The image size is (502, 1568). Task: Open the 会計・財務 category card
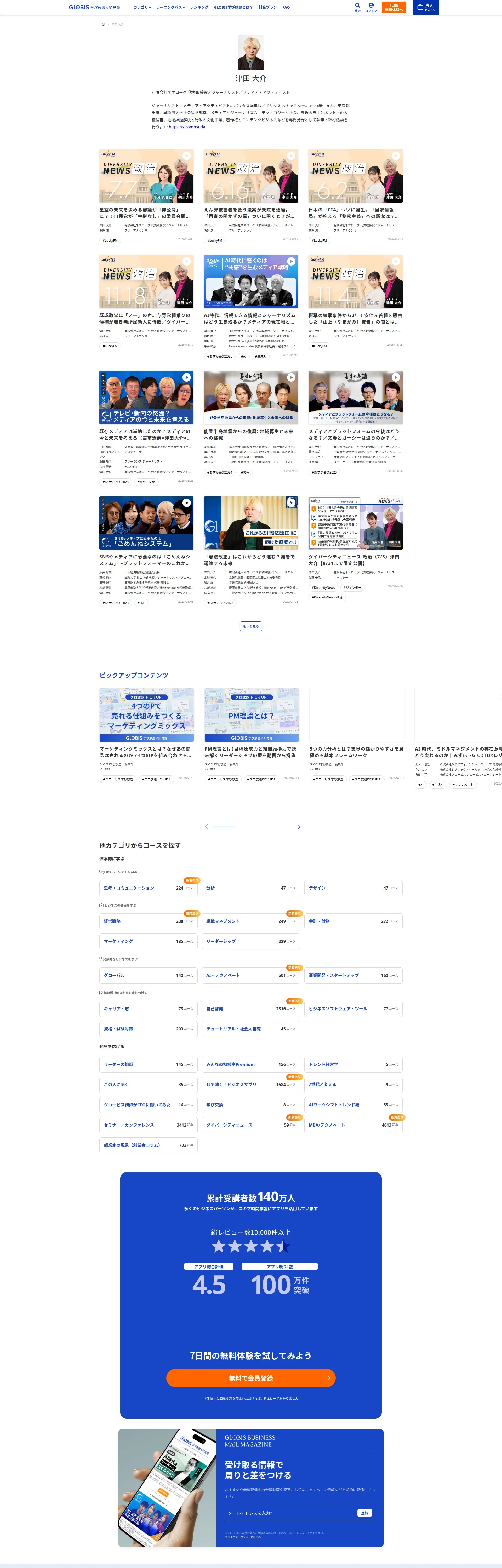353,921
